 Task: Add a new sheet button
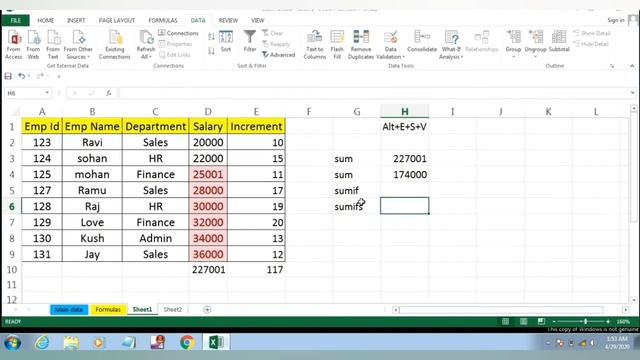(207, 310)
